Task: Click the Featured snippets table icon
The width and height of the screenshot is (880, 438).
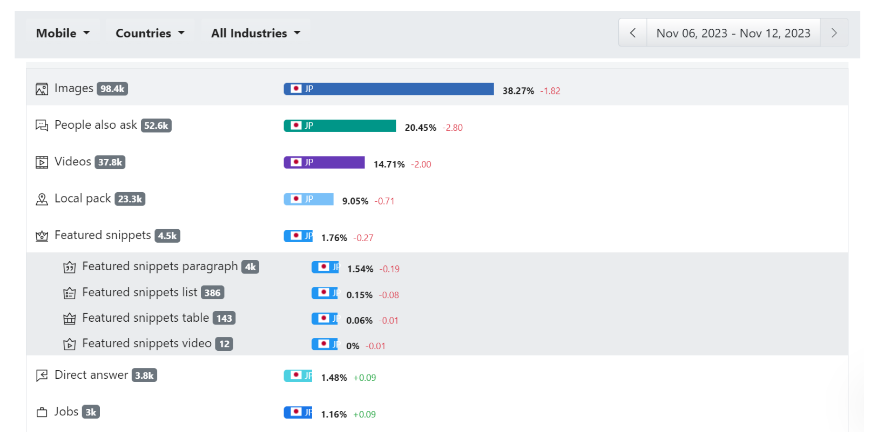Action: (70, 319)
